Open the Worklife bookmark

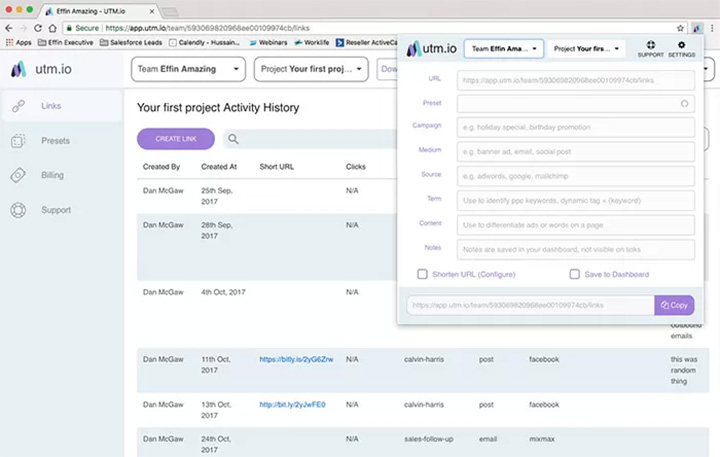312,42
